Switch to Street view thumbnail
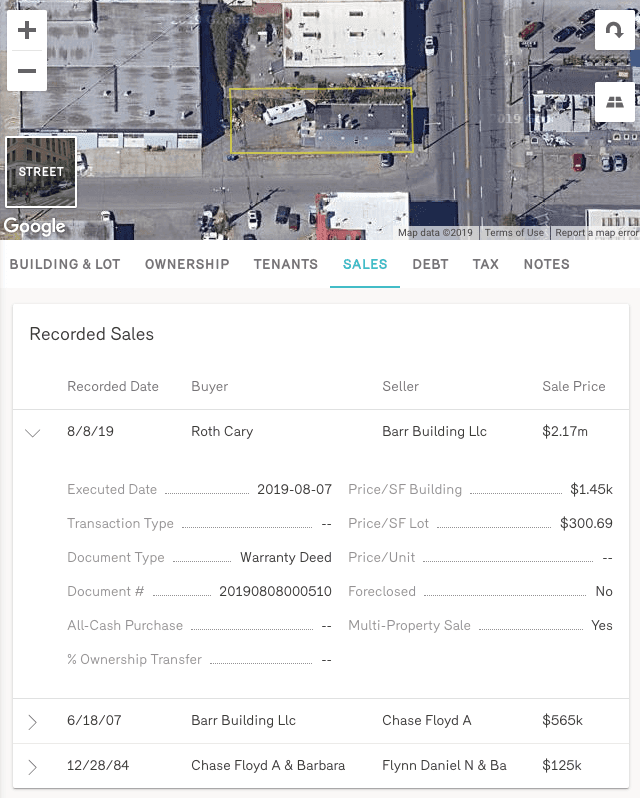Screen dimensions: 640x798 [41, 171]
